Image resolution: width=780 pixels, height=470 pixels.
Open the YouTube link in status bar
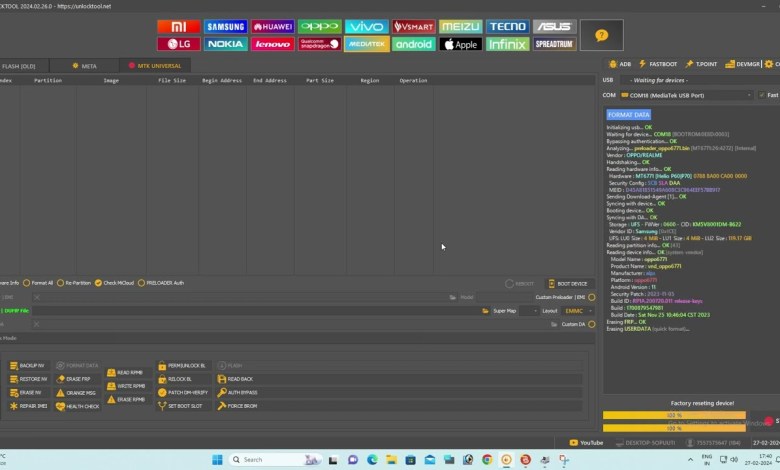[586, 442]
